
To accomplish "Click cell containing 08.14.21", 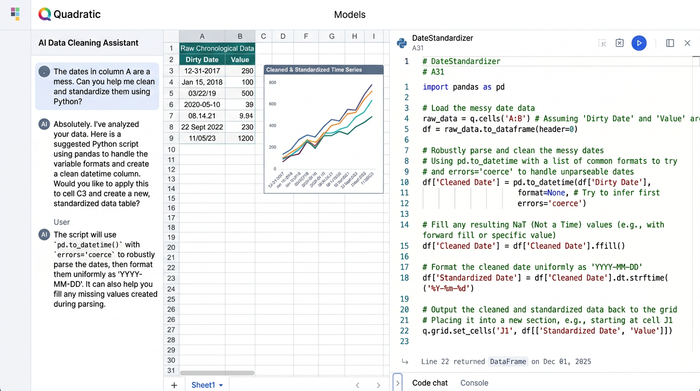I will (x=202, y=116).
